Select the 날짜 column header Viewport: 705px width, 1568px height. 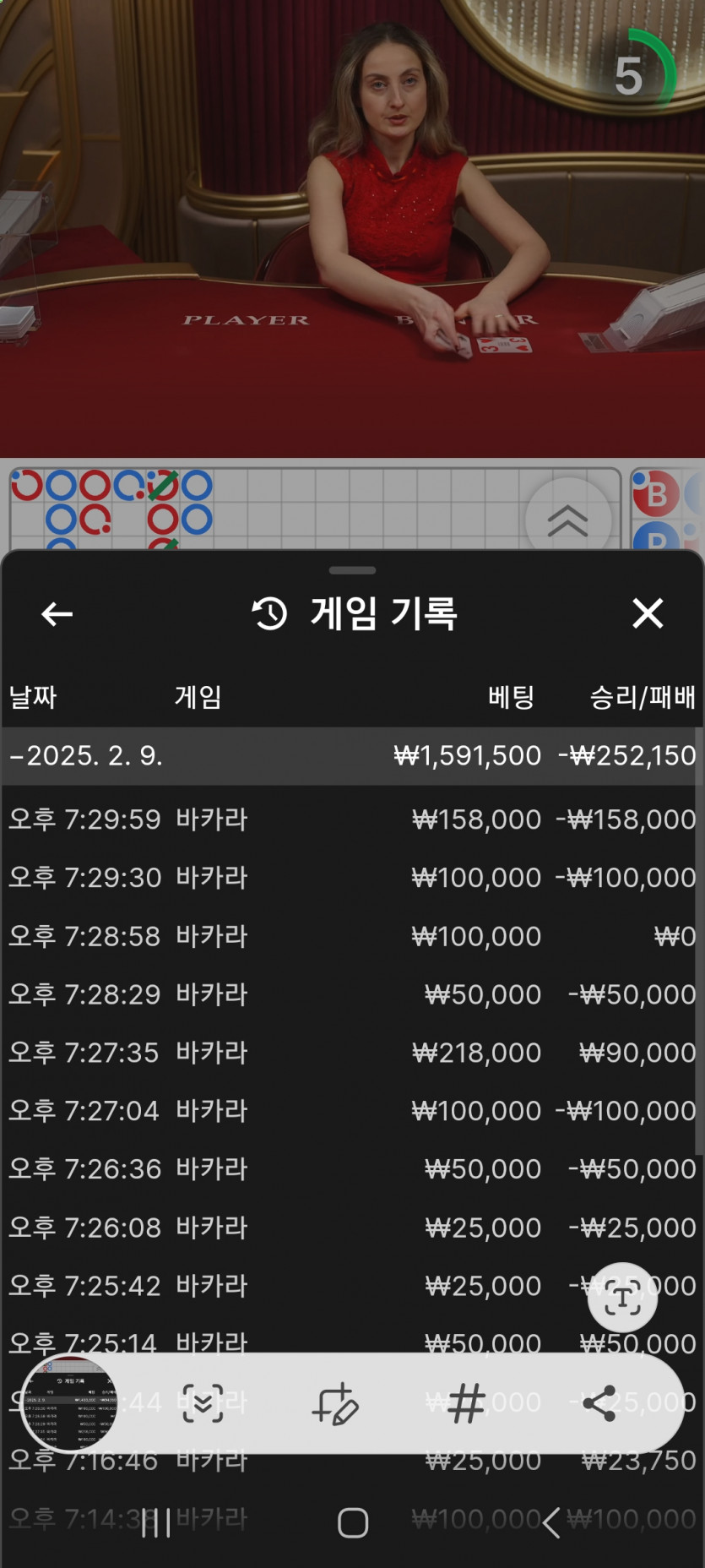tap(33, 697)
